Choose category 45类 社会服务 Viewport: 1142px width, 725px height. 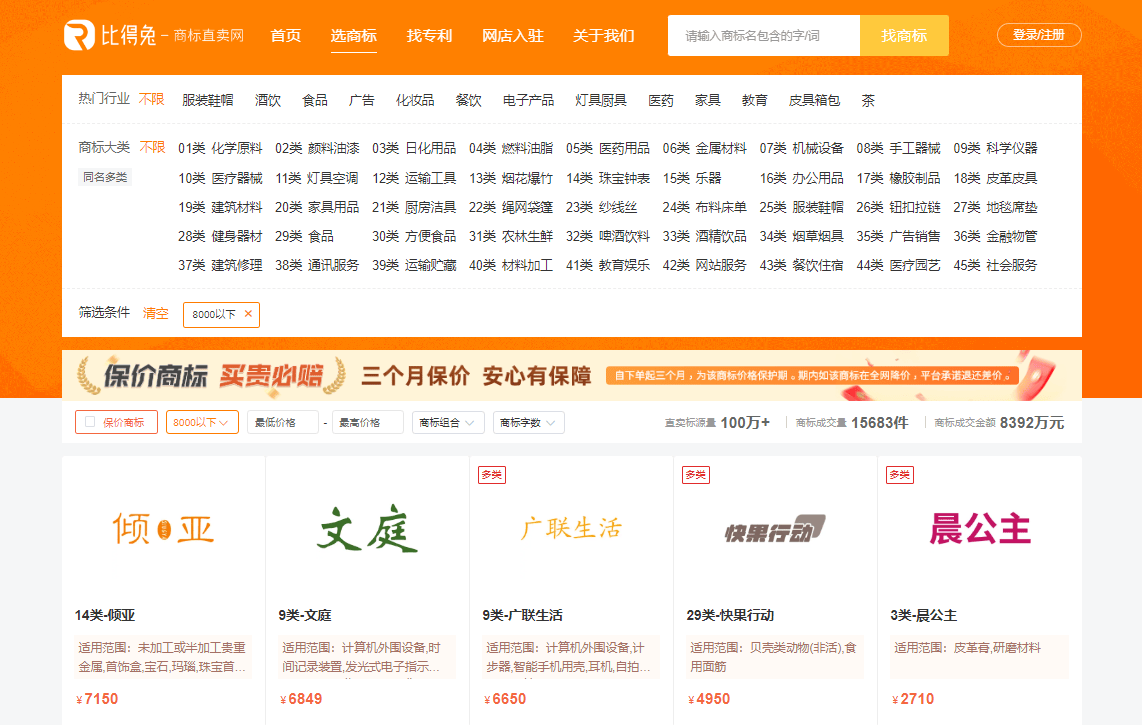[995, 266]
